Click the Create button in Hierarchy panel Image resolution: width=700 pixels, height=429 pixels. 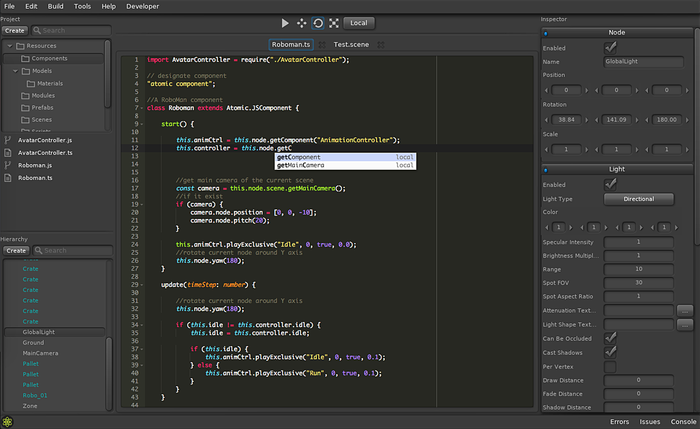[x=16, y=251]
